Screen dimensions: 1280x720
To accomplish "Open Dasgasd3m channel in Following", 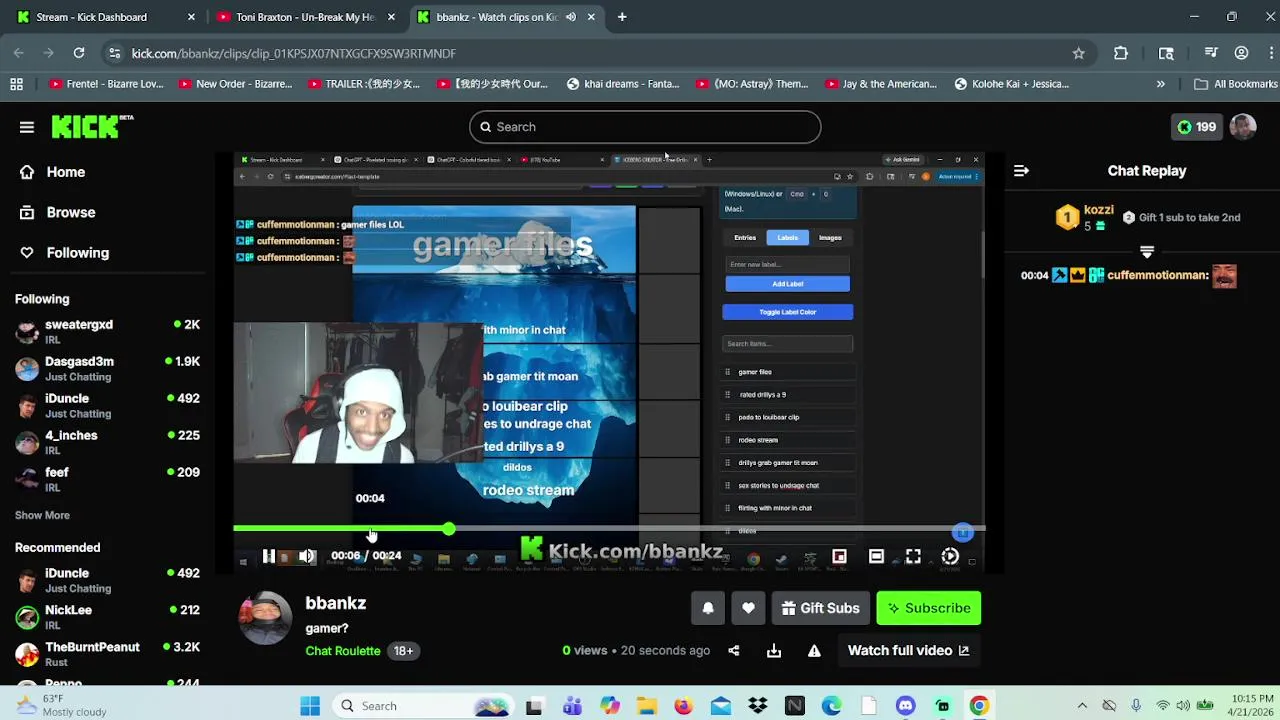I will pyautogui.click(x=107, y=369).
